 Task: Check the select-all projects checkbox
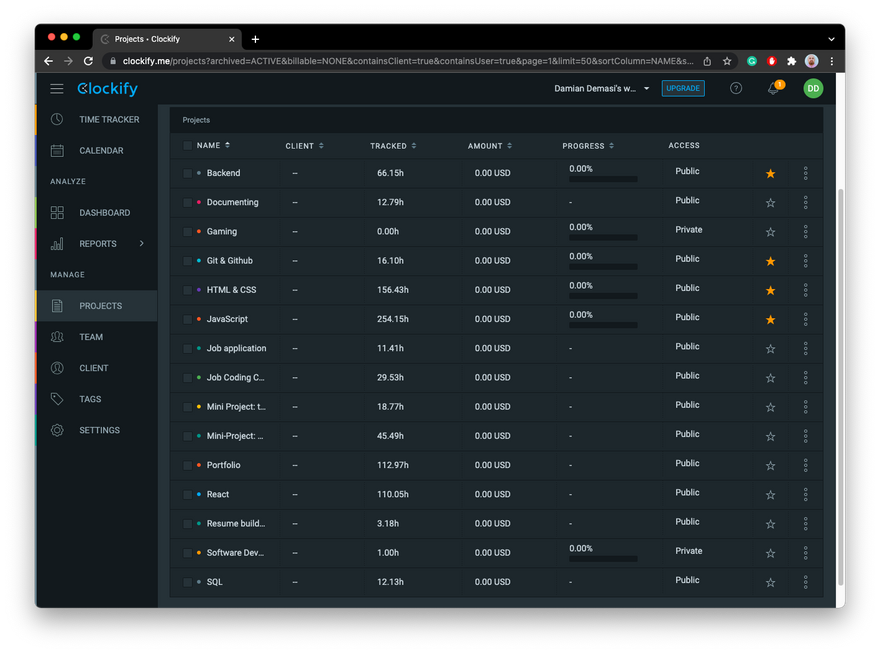pos(187,146)
